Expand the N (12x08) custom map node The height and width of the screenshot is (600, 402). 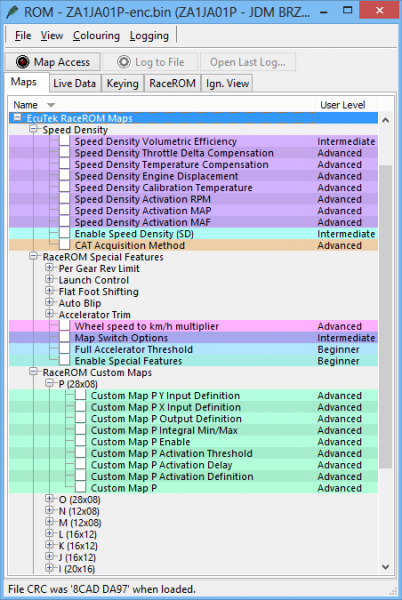point(49,510)
